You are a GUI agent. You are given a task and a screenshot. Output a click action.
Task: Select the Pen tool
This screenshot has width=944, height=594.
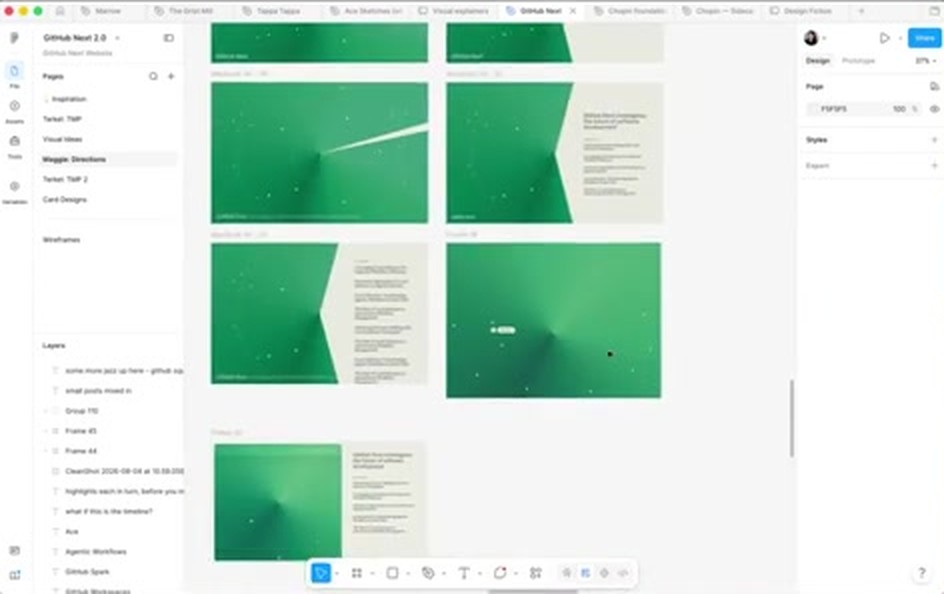tap(428, 573)
